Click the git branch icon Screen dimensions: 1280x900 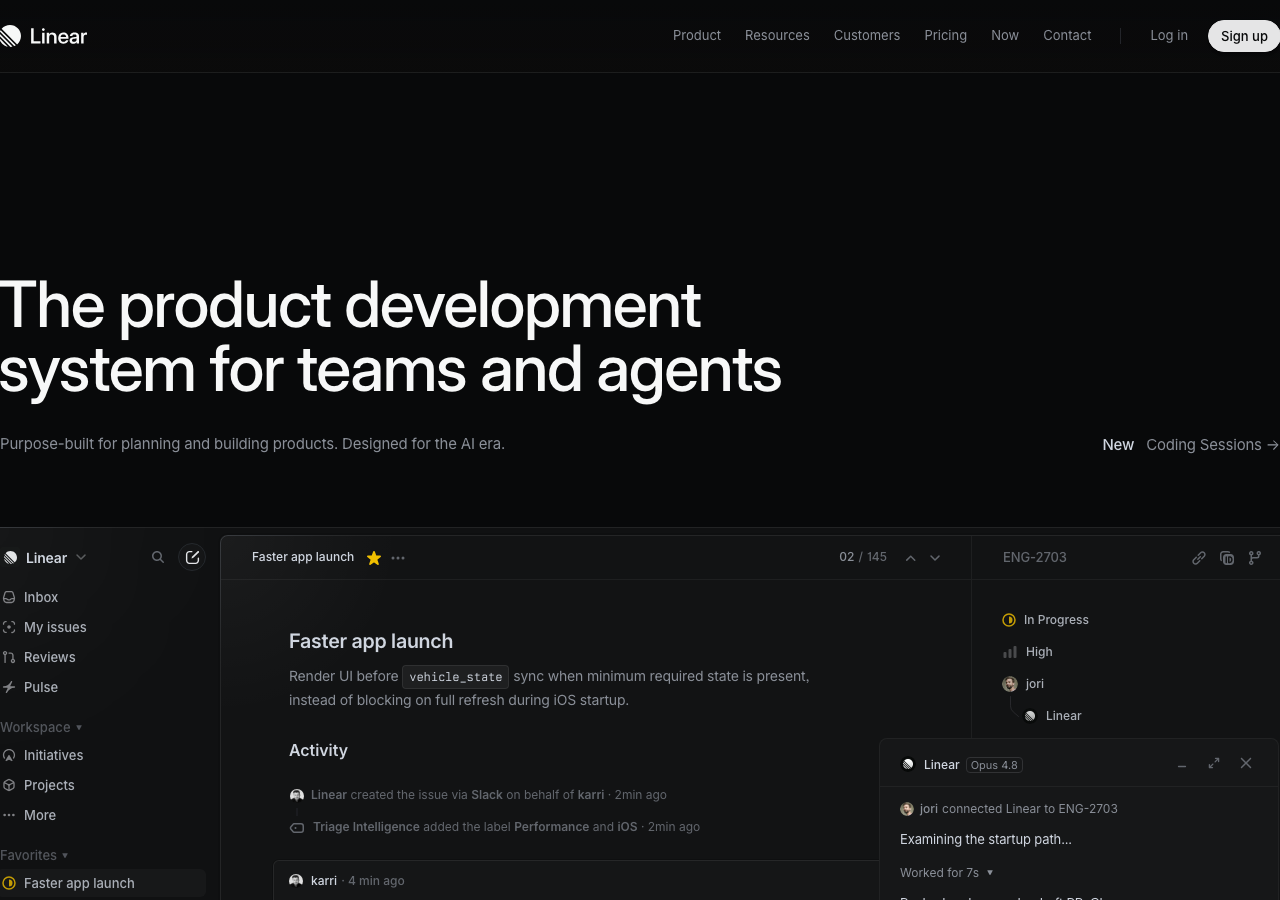tap(1255, 558)
